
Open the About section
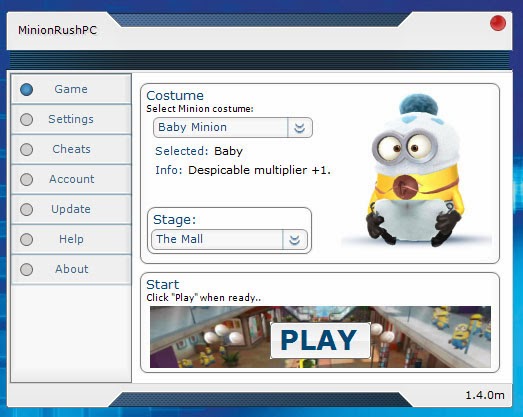pos(71,269)
